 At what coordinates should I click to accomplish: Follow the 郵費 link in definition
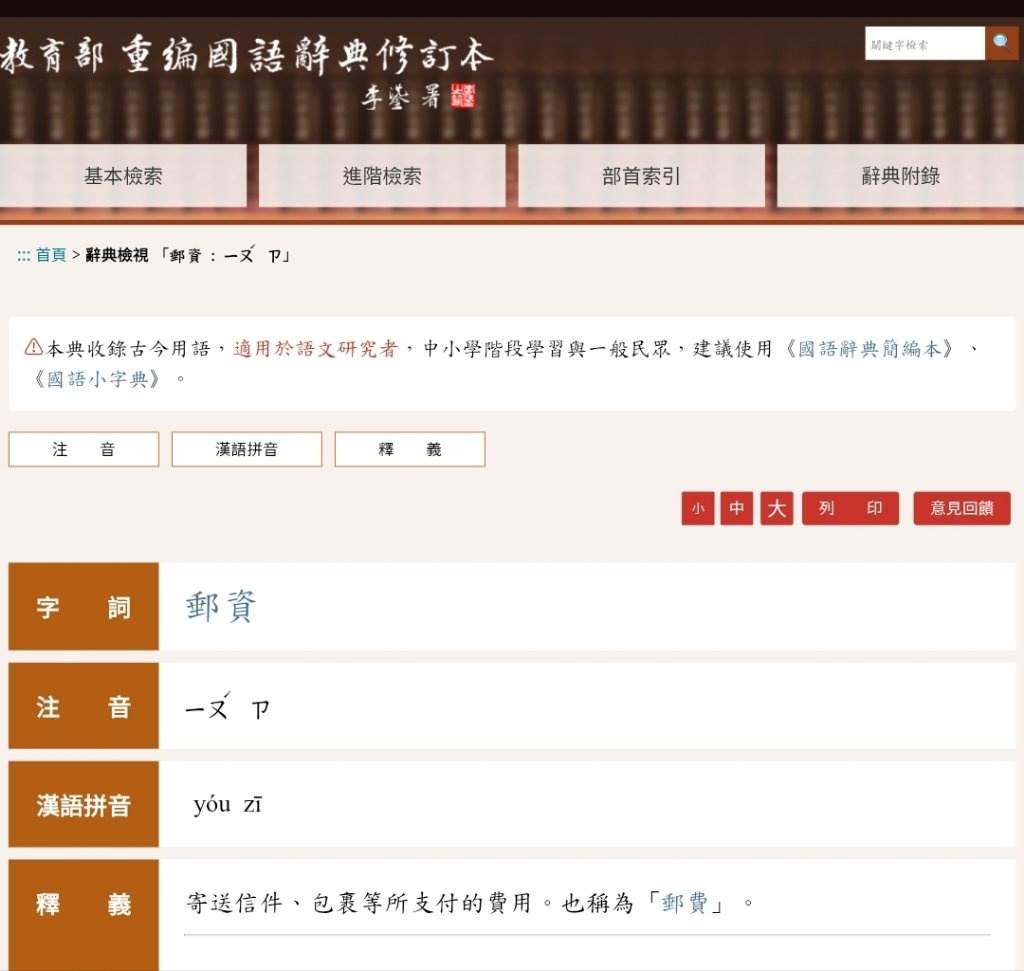point(684,902)
